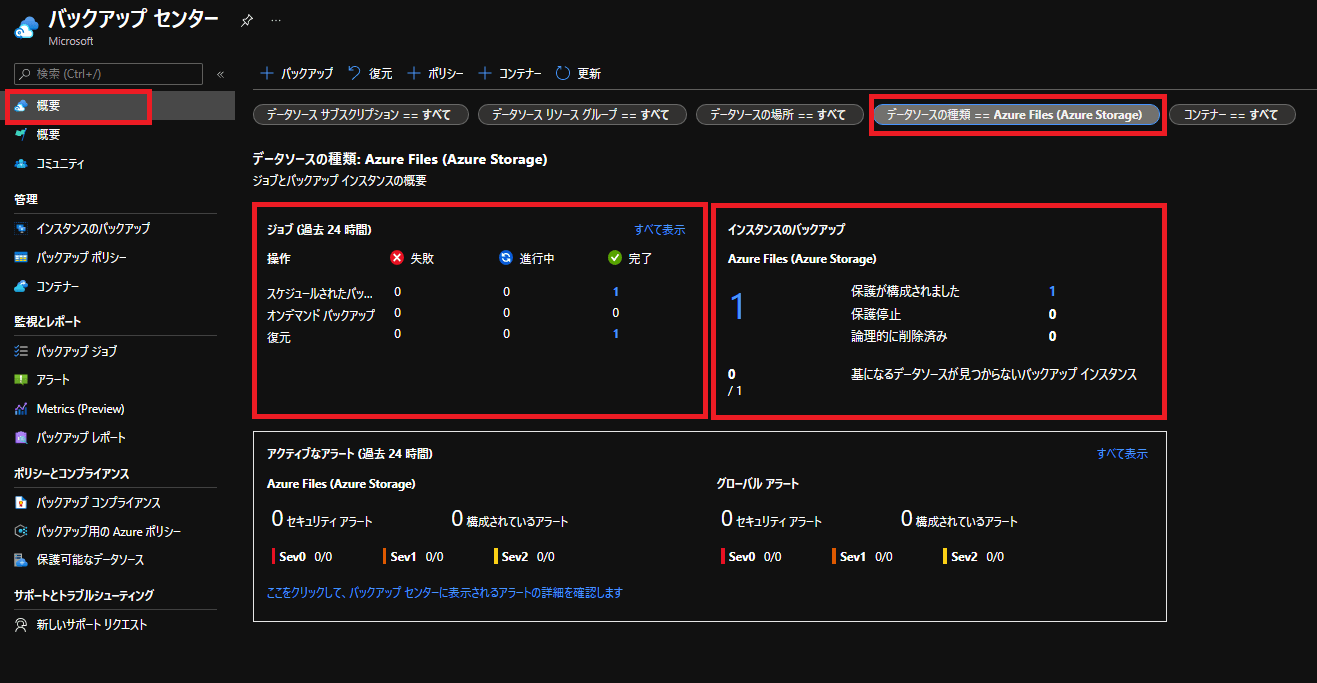Click the バックアップ レポート icon
1317x683 pixels.
click(21, 437)
